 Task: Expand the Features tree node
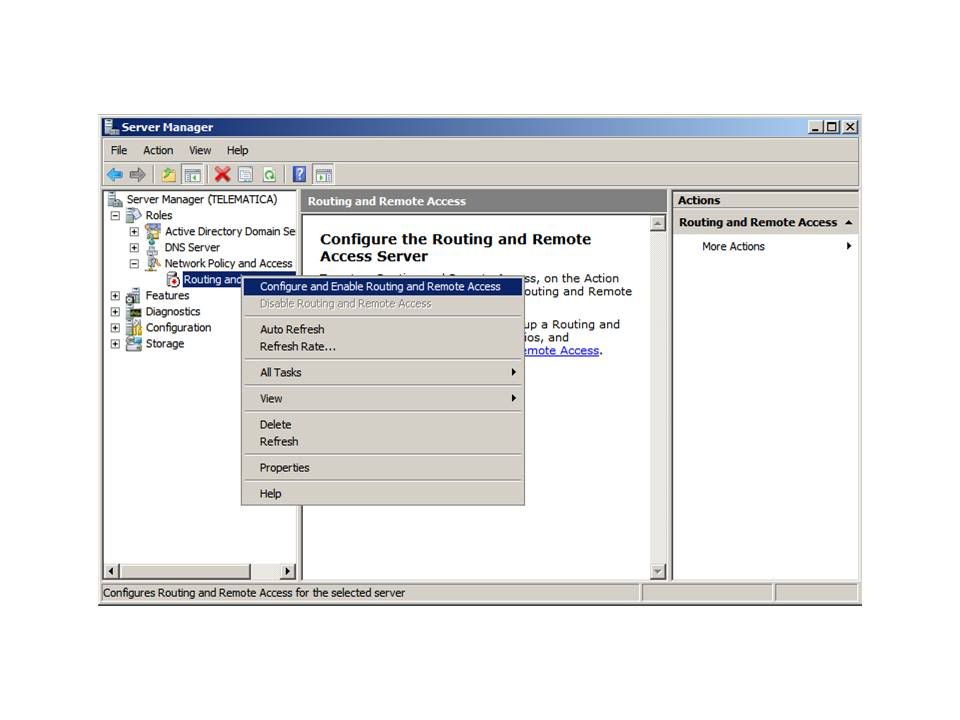[115, 296]
